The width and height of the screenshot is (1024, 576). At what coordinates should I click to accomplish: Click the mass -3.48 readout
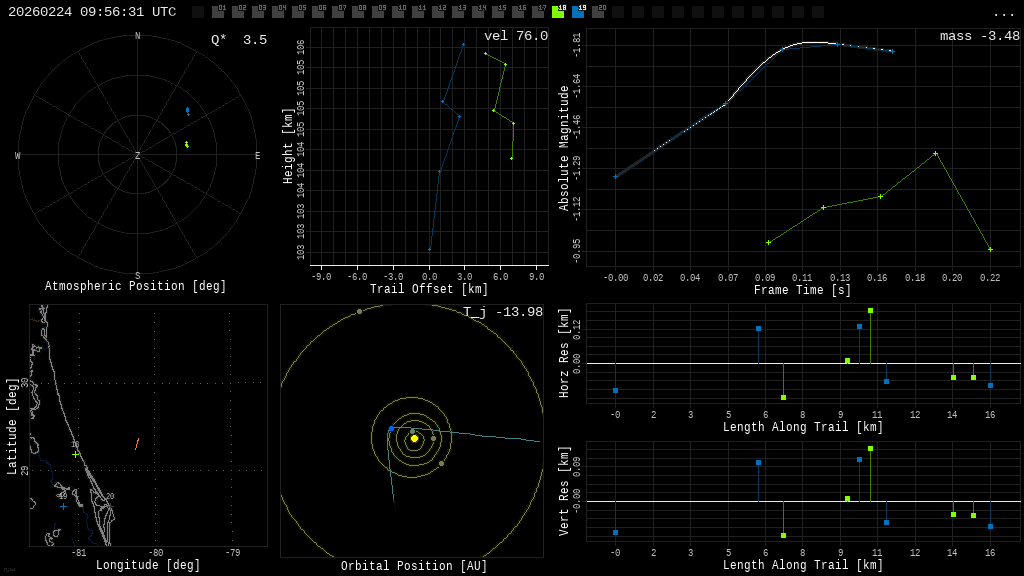980,36
